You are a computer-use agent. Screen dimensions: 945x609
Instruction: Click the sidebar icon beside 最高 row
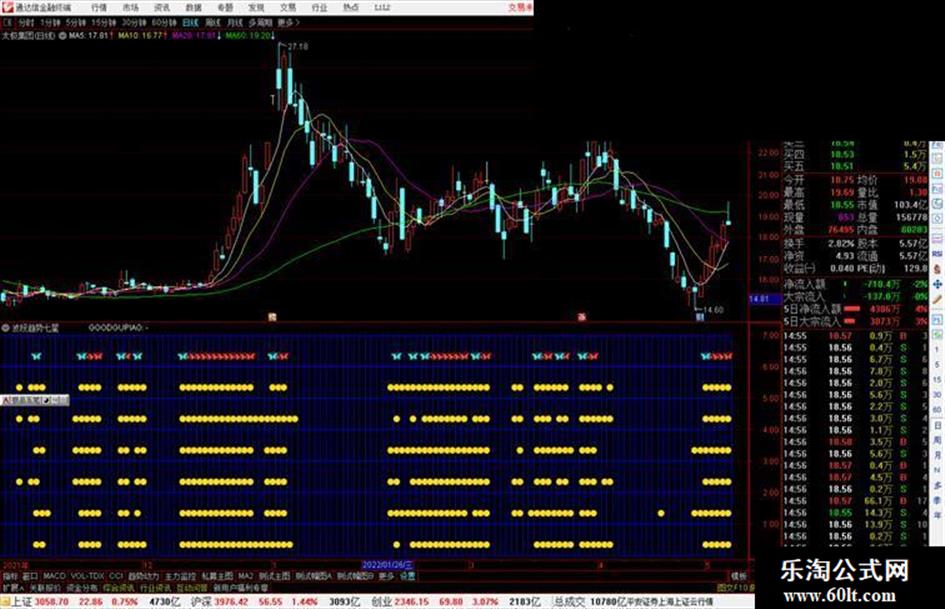tap(937, 189)
